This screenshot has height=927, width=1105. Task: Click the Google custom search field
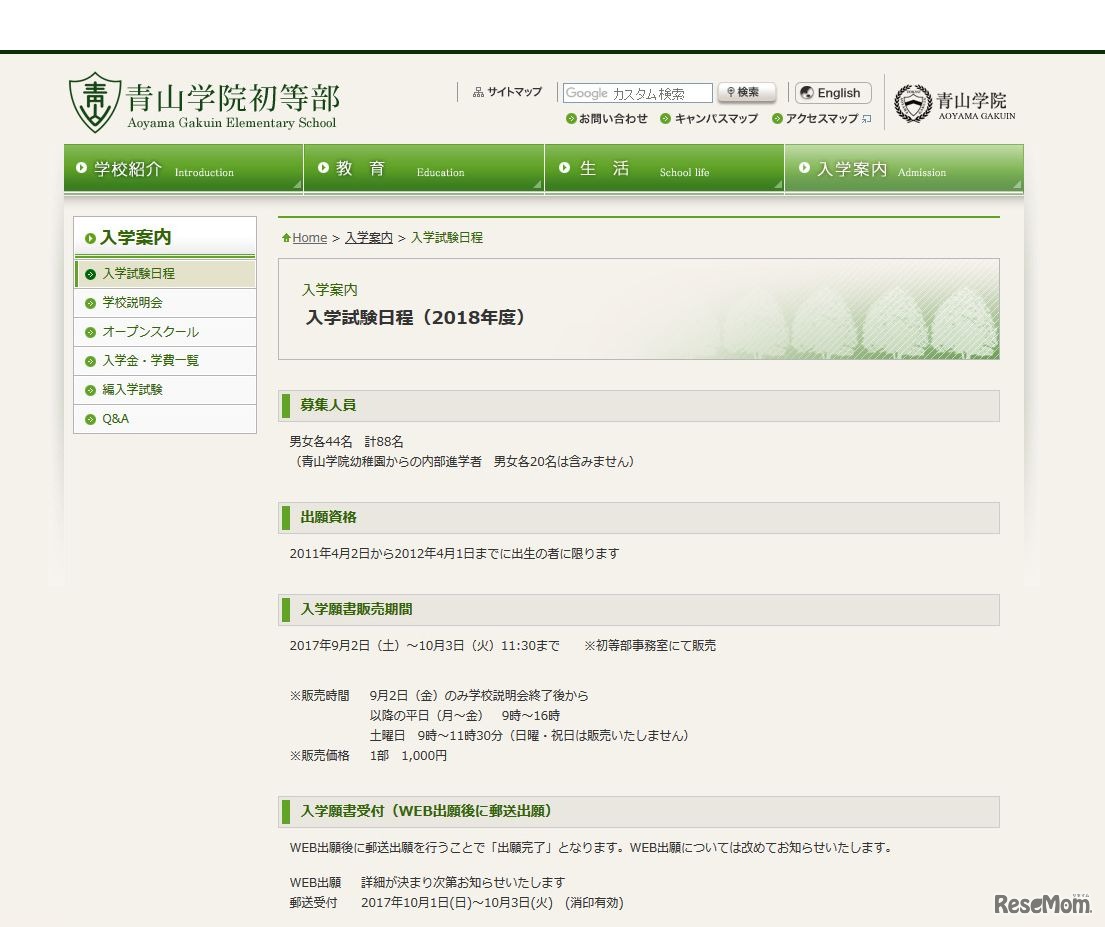(637, 93)
